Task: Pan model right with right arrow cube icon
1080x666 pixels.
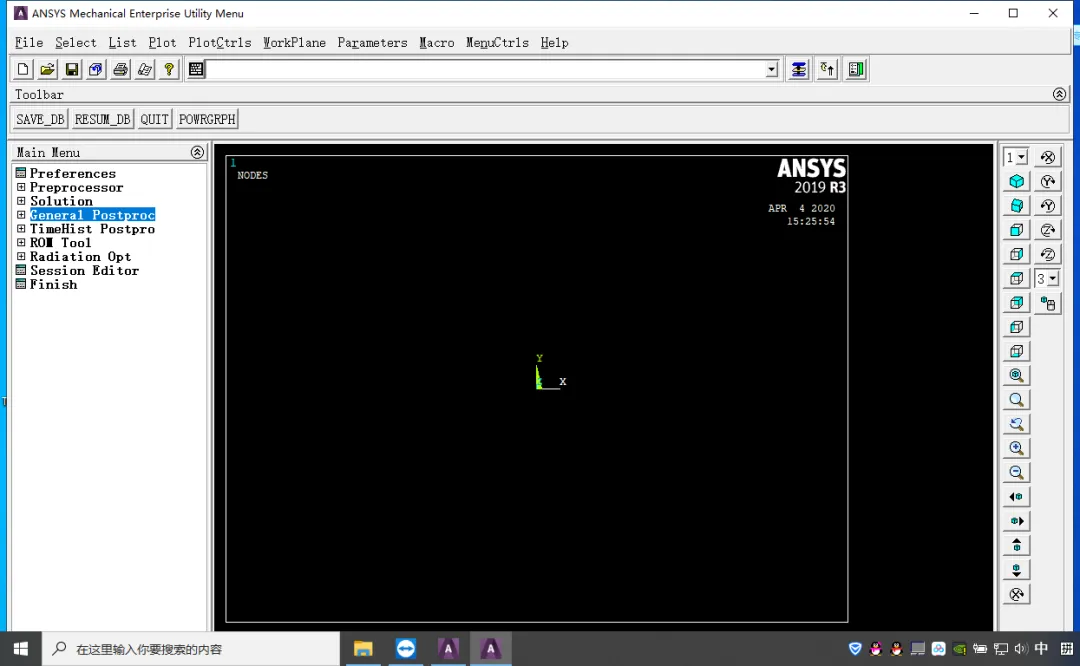Action: [1017, 521]
